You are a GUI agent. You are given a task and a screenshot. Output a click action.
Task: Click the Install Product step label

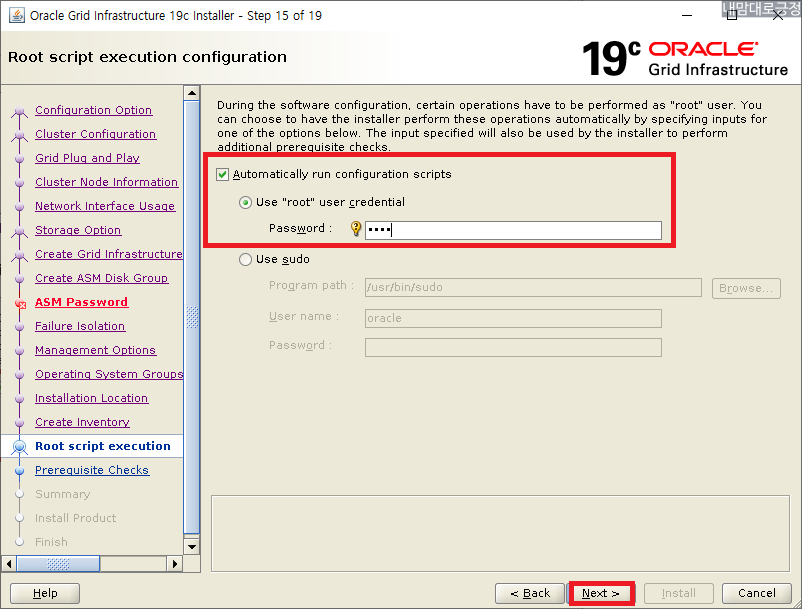(76, 518)
